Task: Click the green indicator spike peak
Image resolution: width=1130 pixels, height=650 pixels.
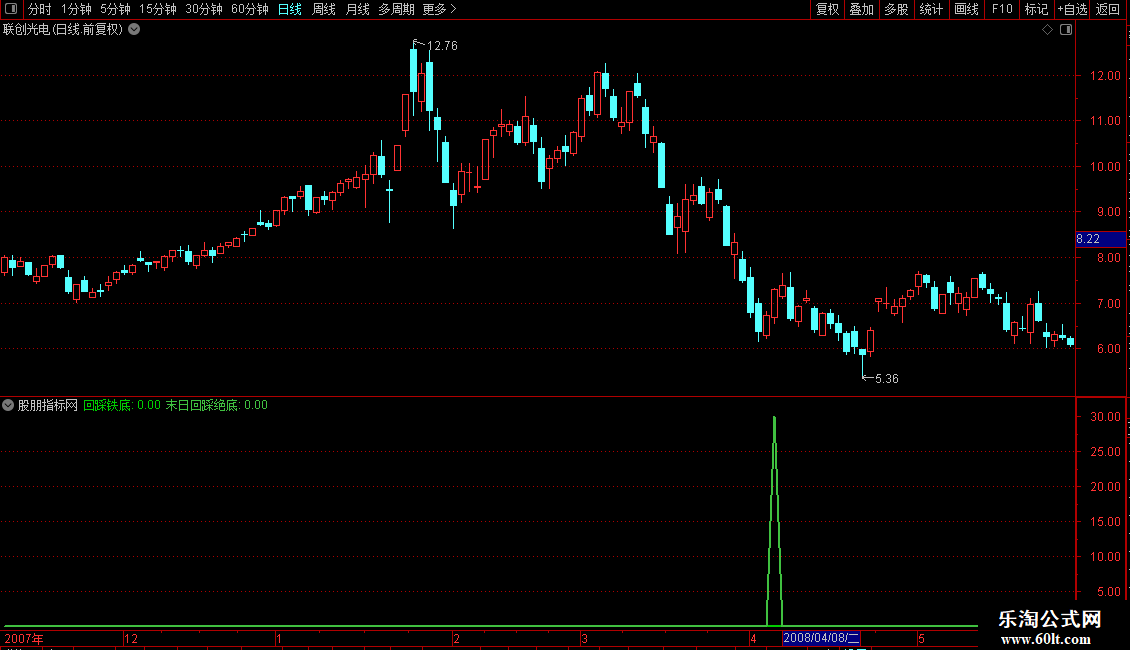Action: point(774,418)
